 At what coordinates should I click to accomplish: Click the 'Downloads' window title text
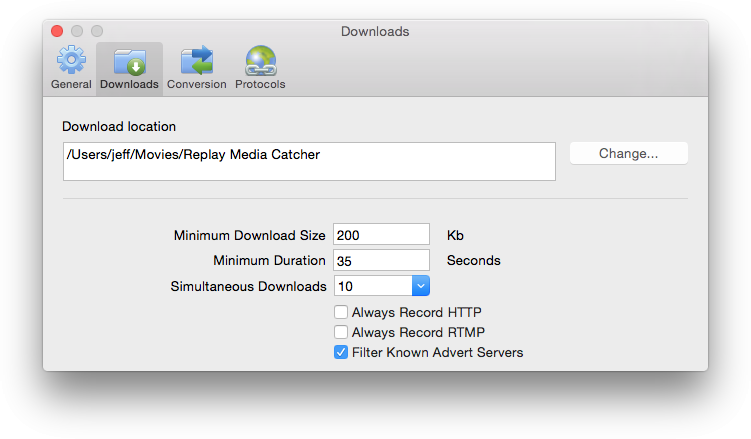click(375, 32)
